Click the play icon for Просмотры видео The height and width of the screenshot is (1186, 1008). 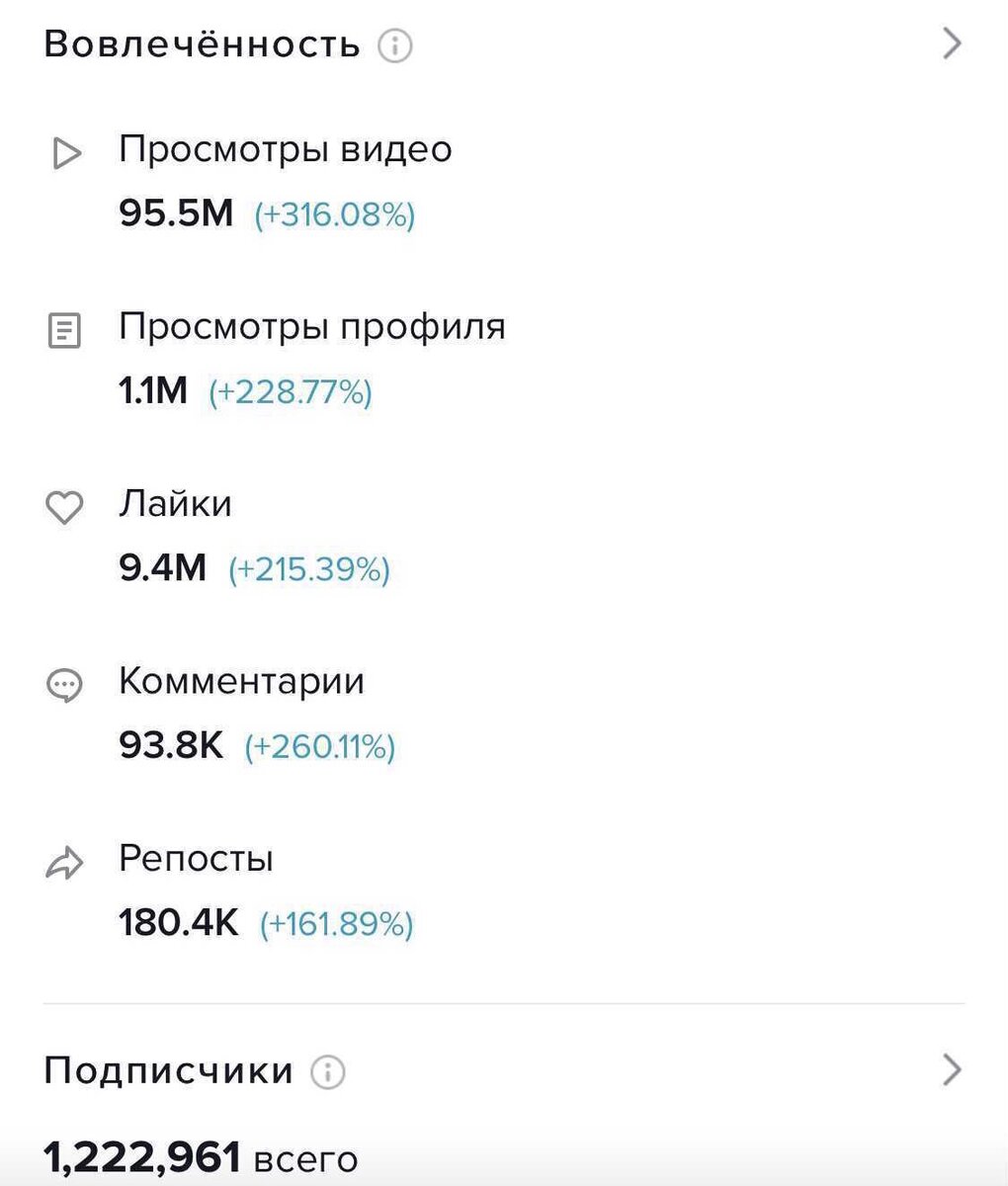65,153
